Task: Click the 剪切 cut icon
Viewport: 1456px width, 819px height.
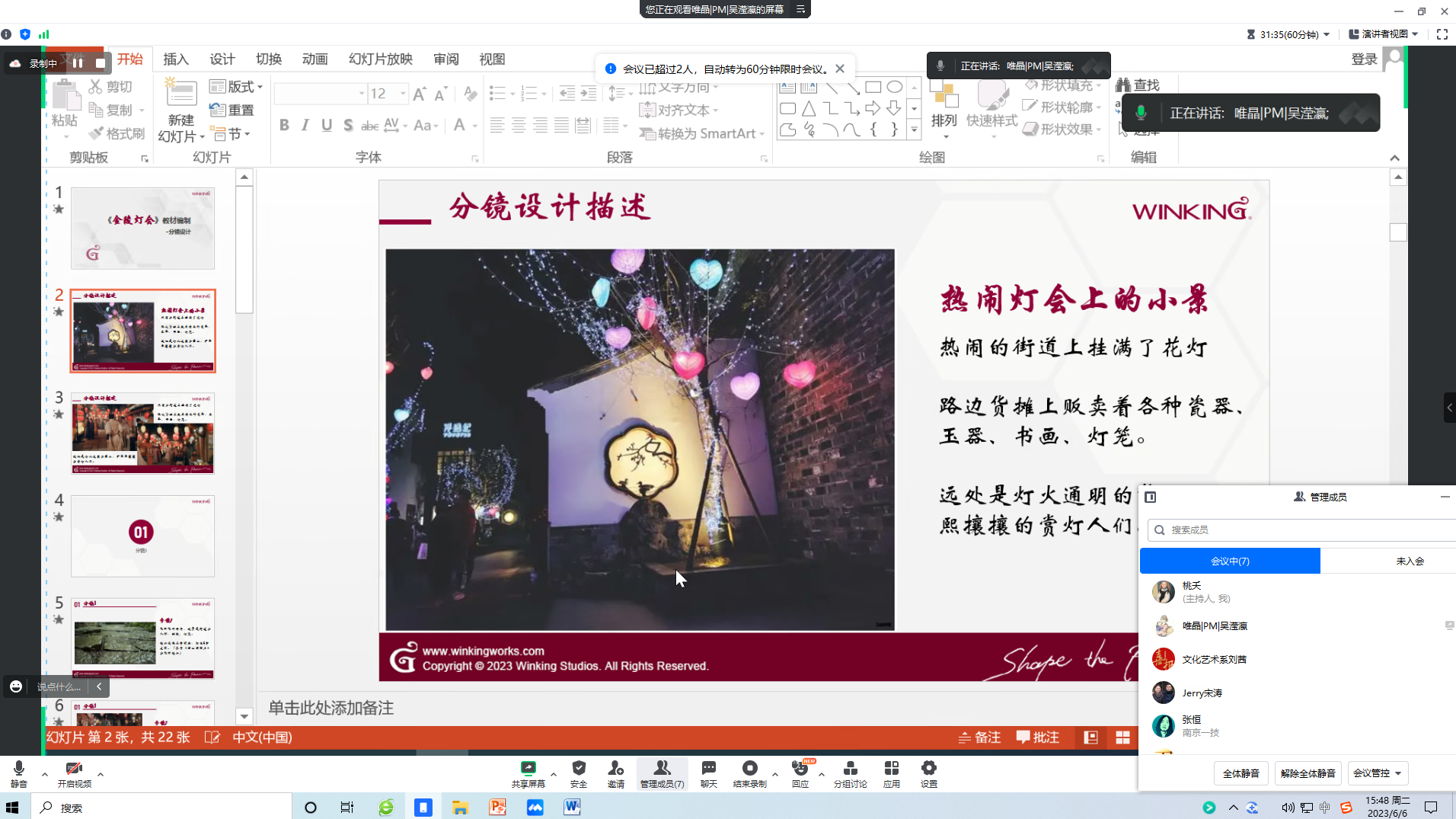Action: pyautogui.click(x=110, y=87)
